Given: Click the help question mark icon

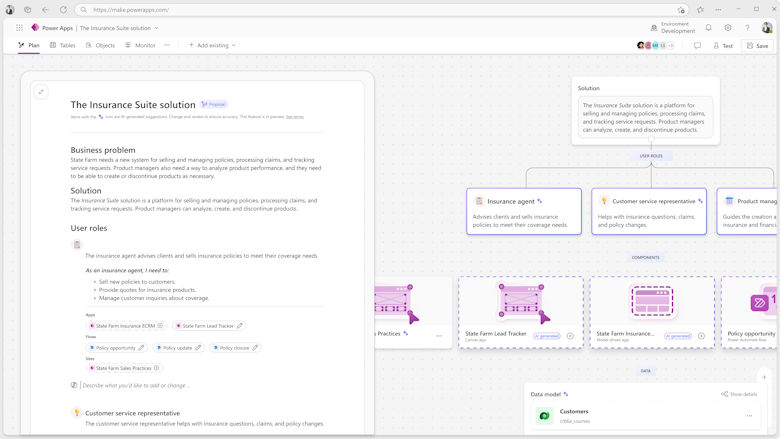Looking at the screenshot, I should click(747, 28).
